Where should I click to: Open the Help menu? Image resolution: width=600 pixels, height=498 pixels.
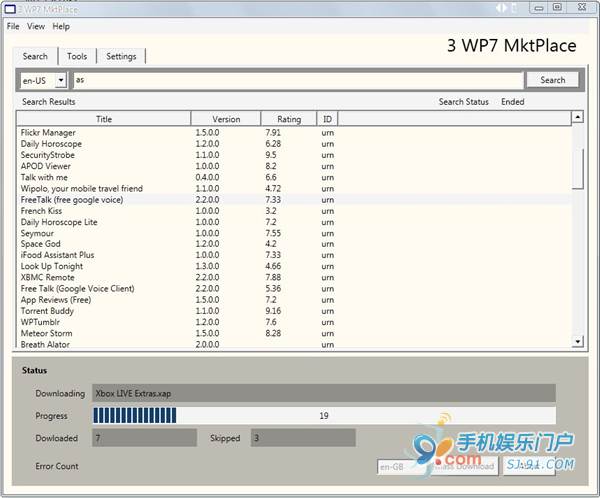(61, 26)
